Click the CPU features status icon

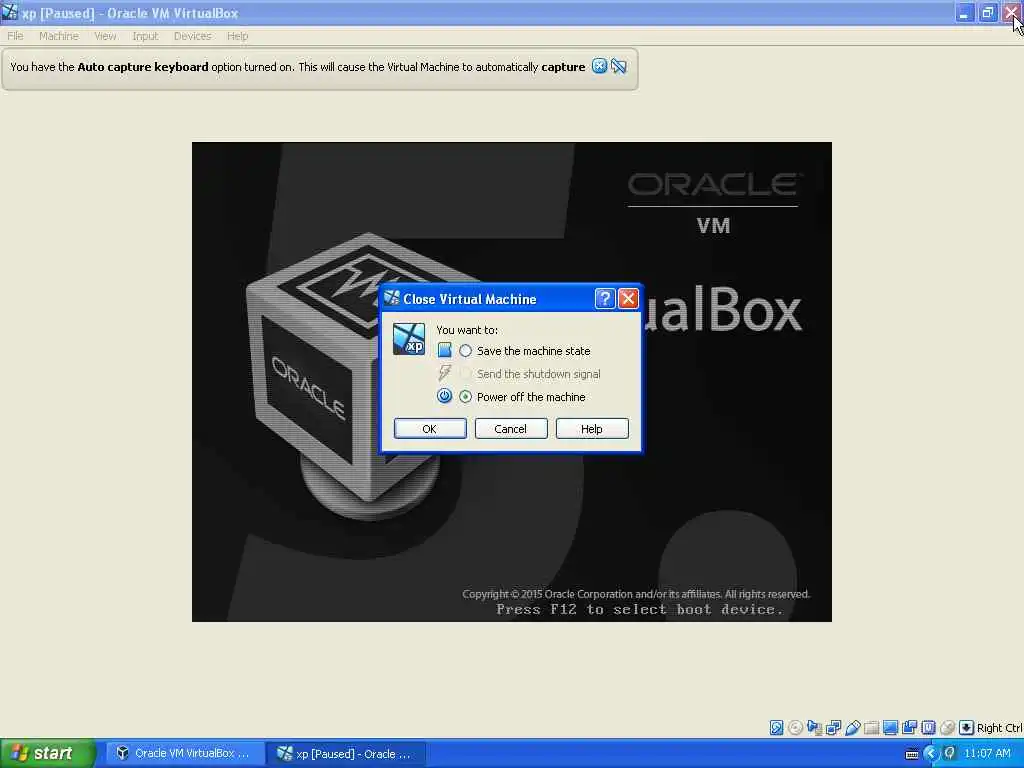928,728
